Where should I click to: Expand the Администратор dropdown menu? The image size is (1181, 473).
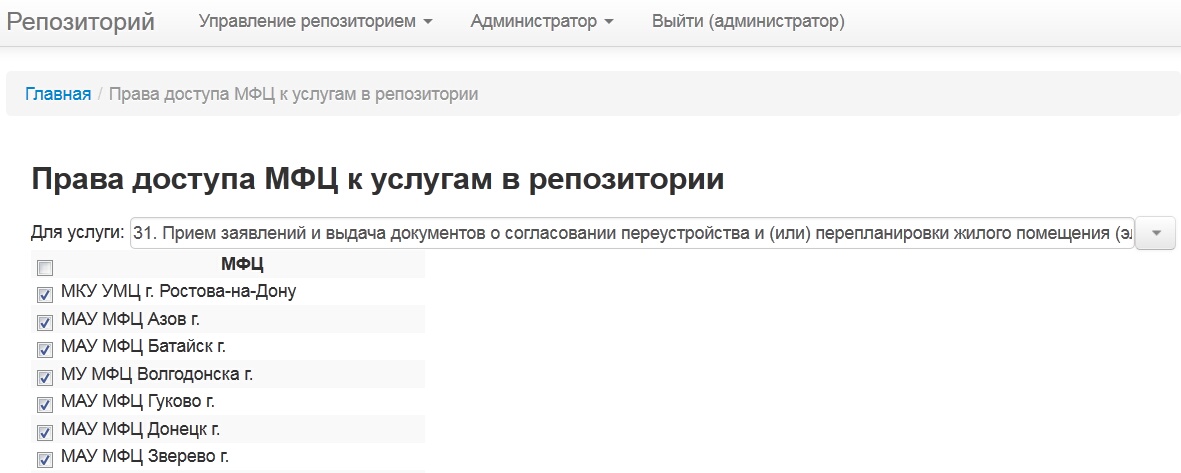(x=542, y=21)
